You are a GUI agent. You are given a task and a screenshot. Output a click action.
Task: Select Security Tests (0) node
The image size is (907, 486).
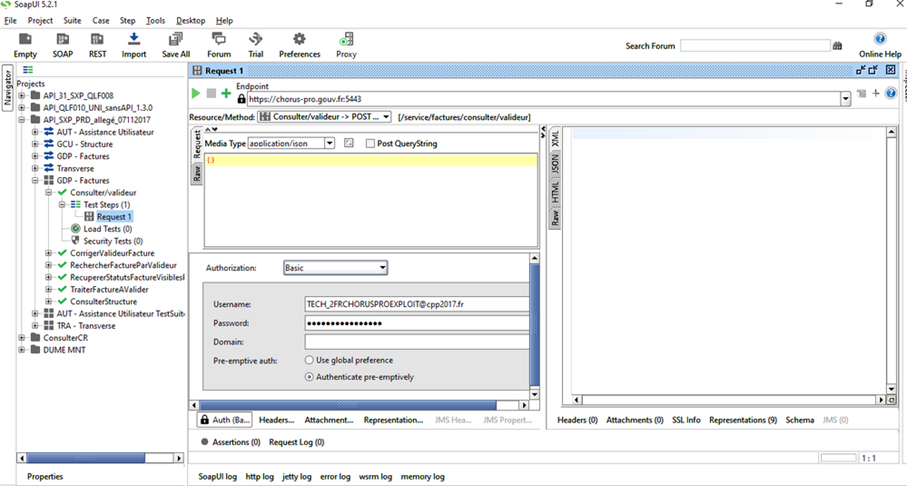(x=113, y=241)
